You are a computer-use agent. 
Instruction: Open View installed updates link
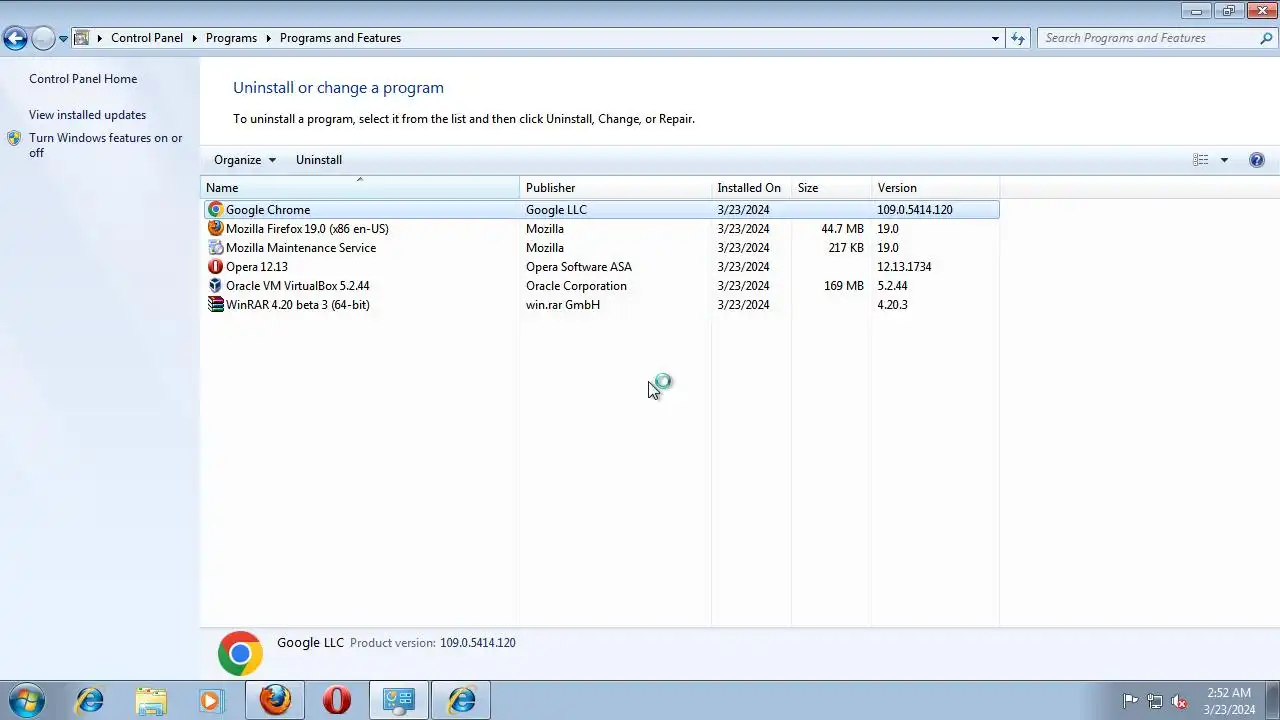87,115
